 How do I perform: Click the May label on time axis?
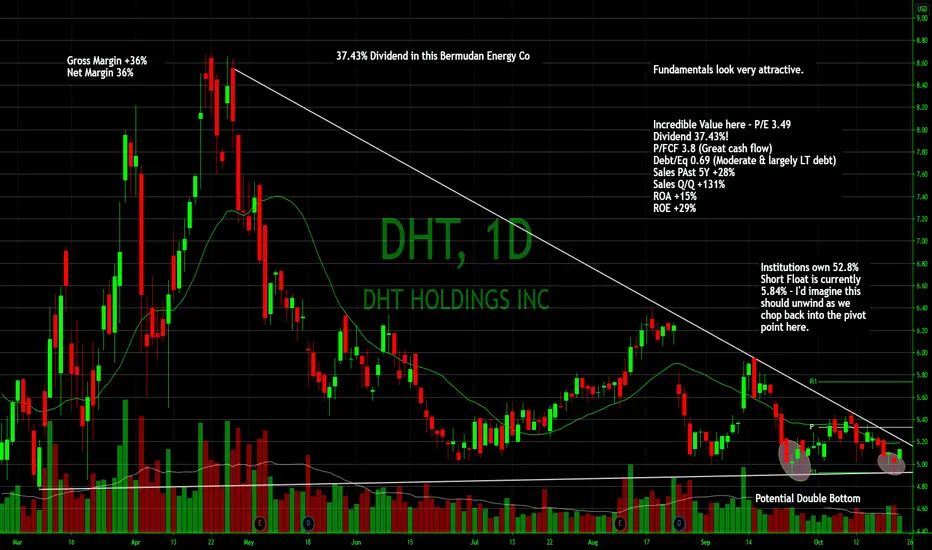[x=248, y=542]
